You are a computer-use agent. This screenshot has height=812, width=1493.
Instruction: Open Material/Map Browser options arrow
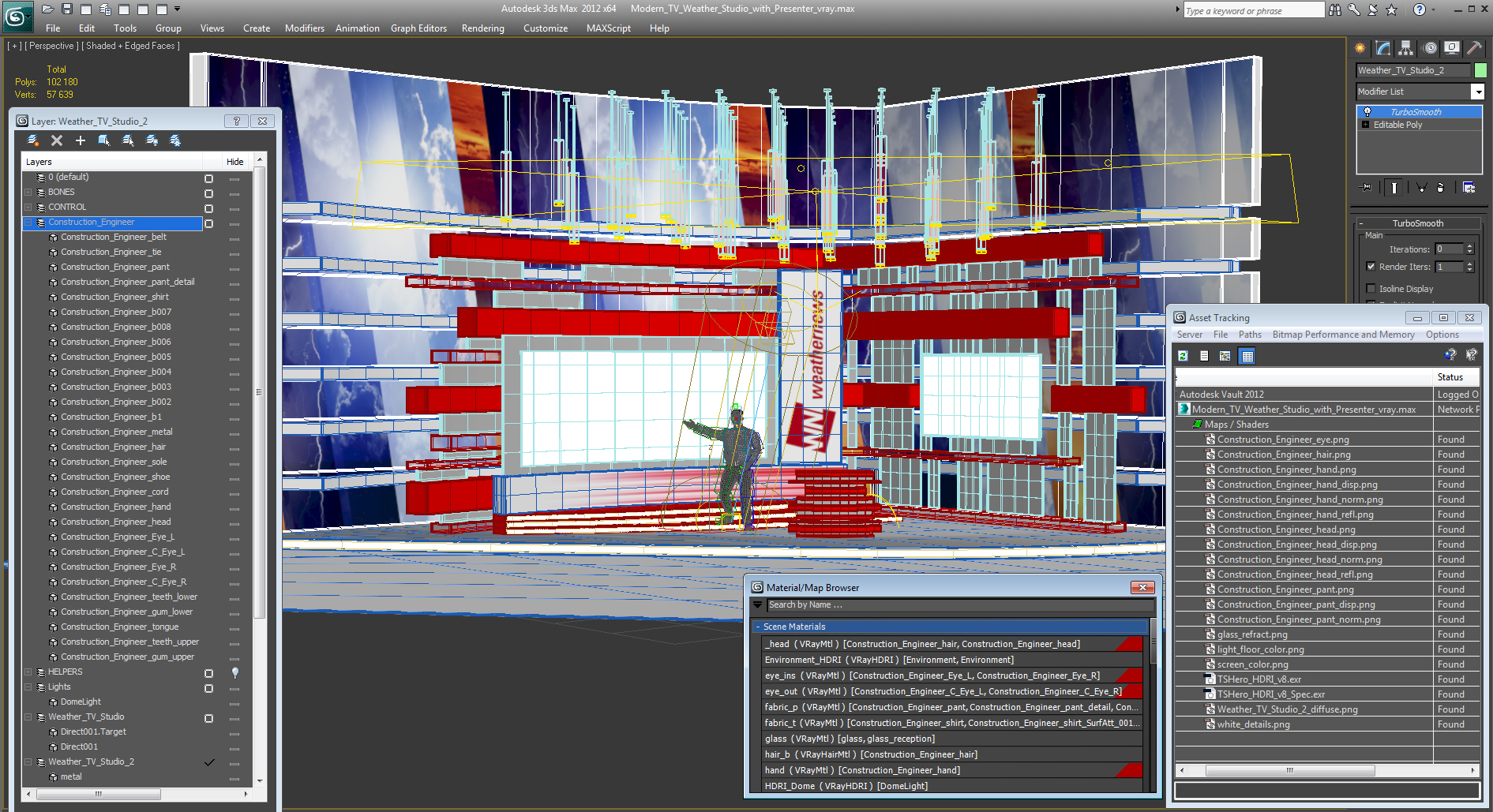coord(758,605)
